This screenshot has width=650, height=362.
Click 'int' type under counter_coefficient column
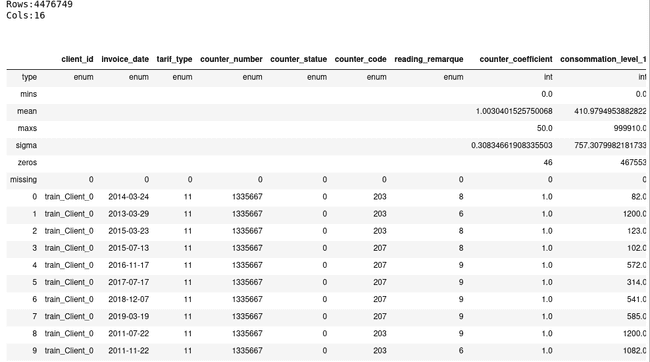pyautogui.click(x=548, y=77)
